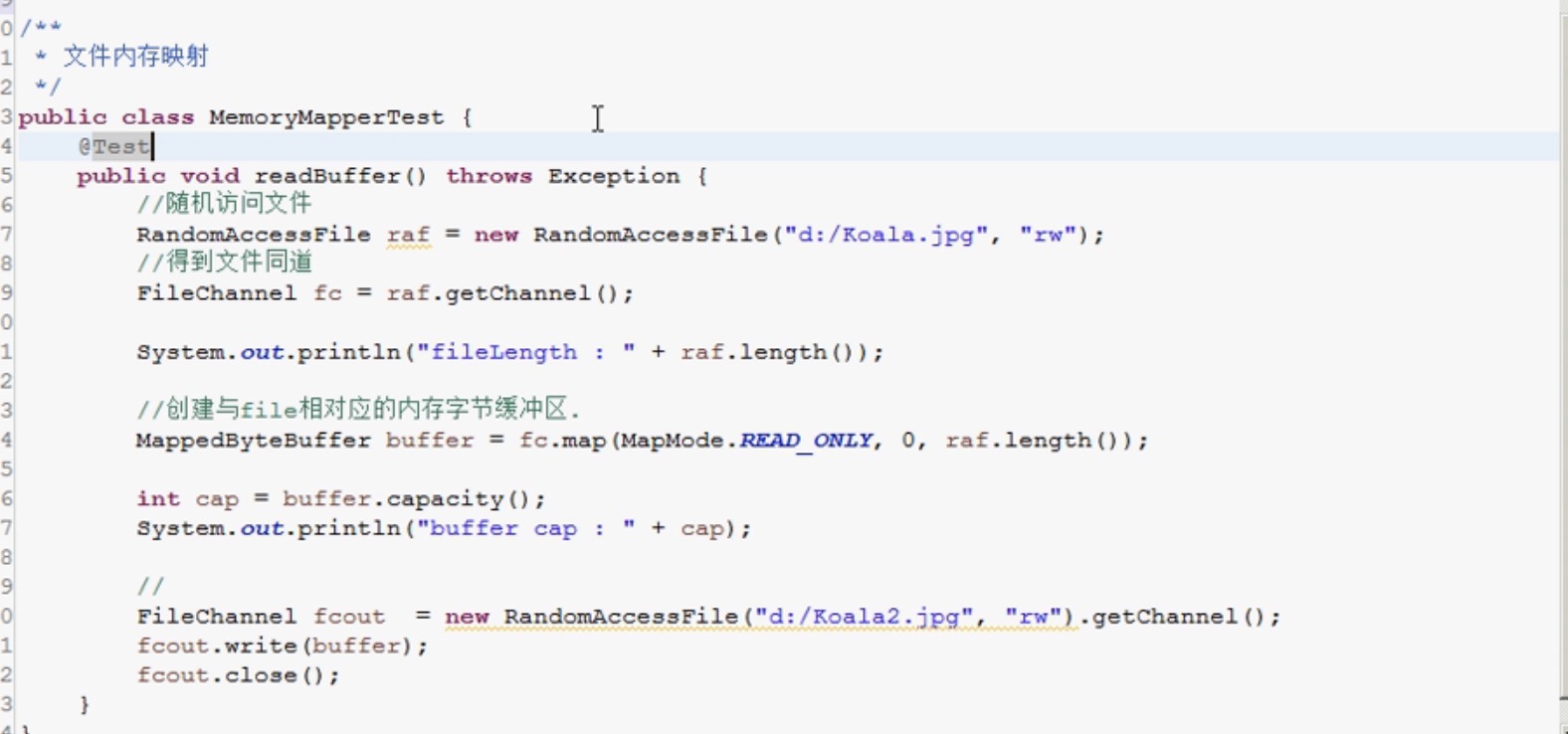1568x734 pixels.
Task: Click the comment //得到文件同道
Action: point(224,263)
